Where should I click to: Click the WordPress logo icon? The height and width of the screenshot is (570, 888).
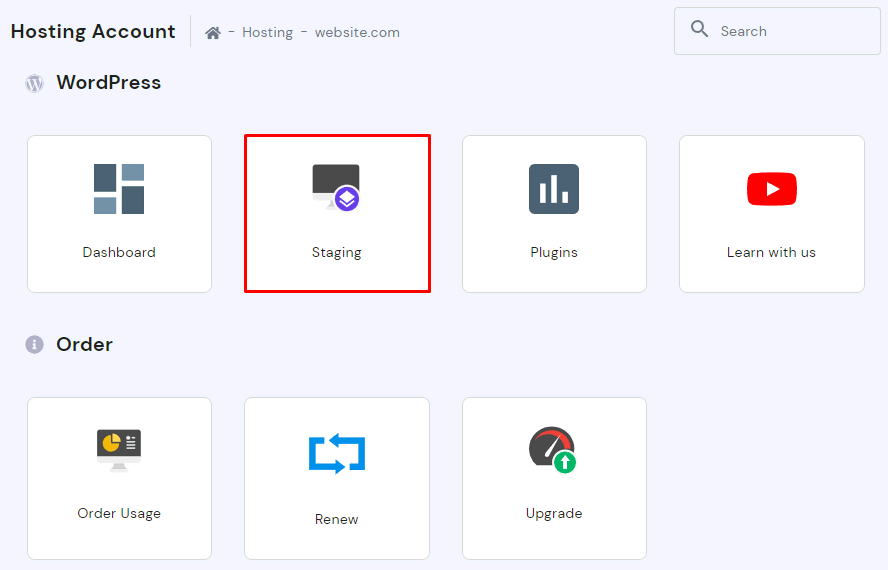(x=35, y=84)
